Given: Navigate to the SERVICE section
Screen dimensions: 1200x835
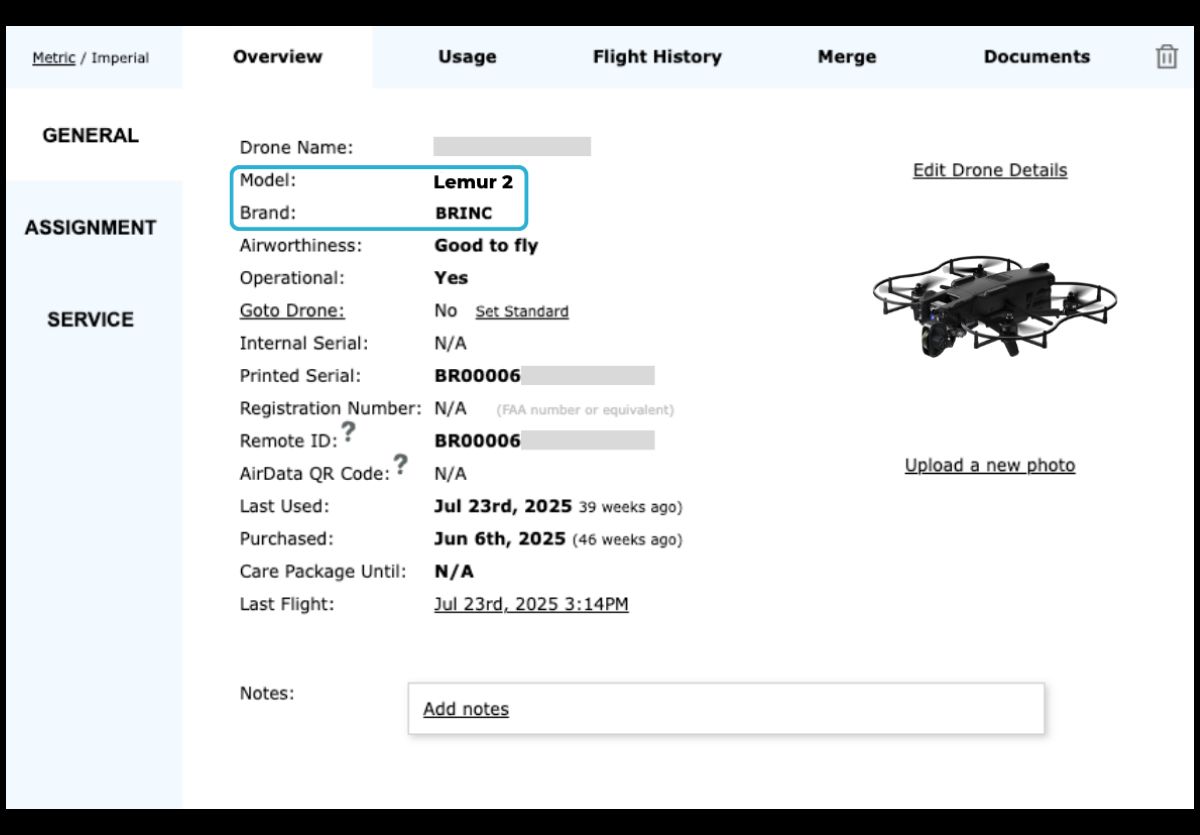Looking at the screenshot, I should pyautogui.click(x=90, y=319).
